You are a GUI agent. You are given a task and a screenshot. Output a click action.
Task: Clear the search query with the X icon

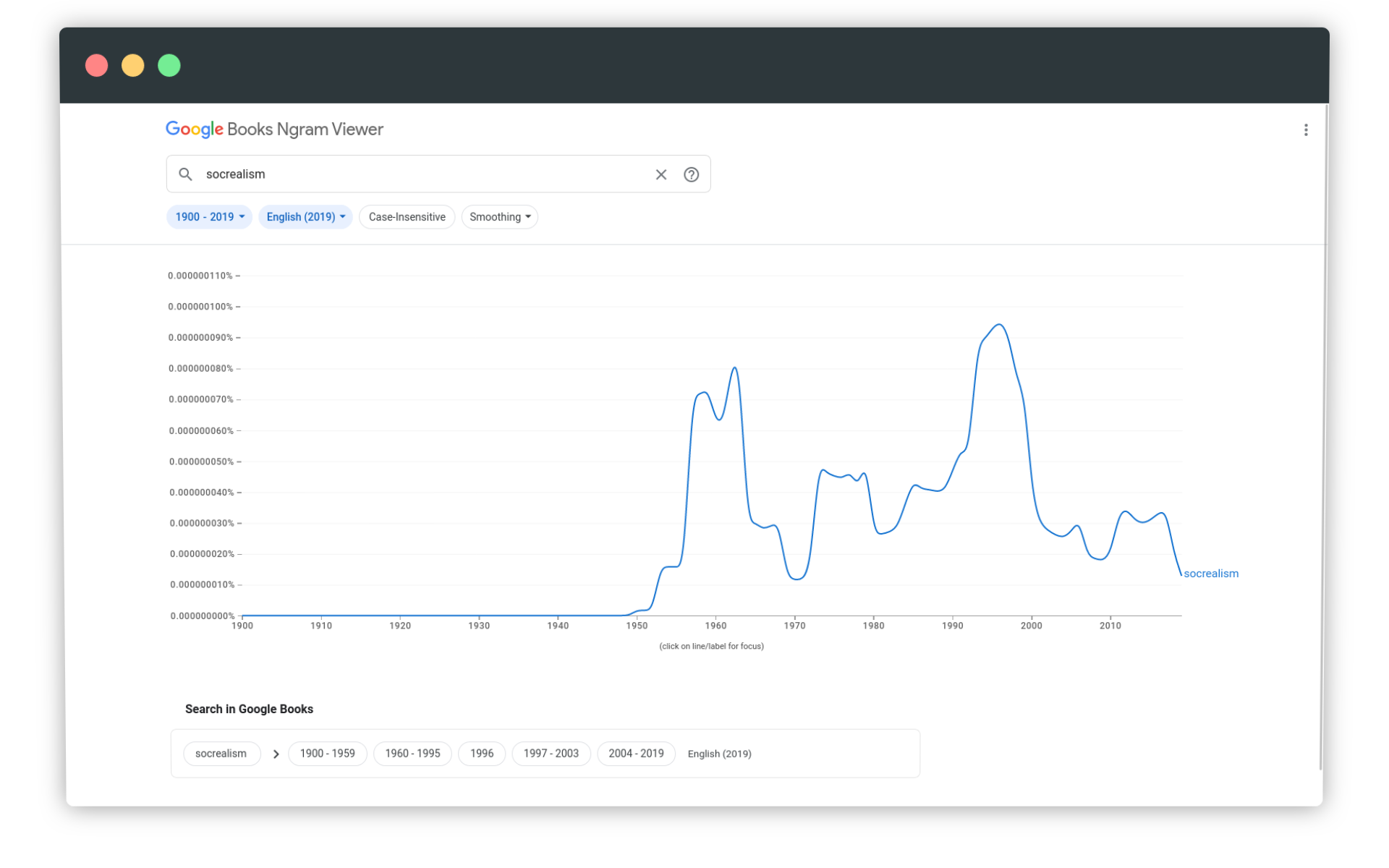pyautogui.click(x=660, y=174)
